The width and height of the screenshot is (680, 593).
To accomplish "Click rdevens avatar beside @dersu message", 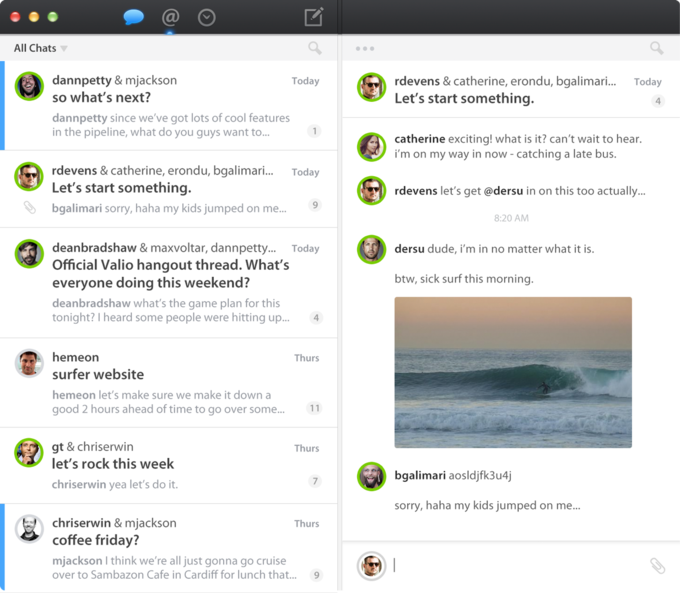I will [x=372, y=190].
